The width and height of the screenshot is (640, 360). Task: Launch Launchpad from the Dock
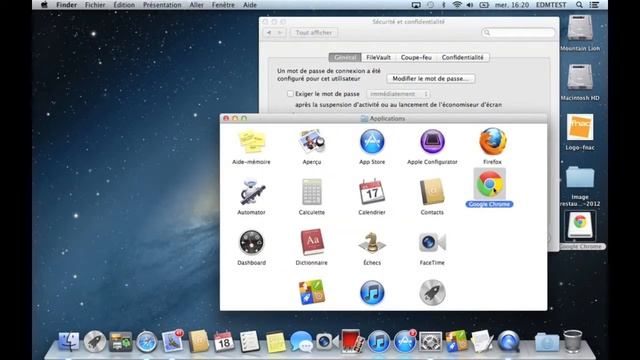[95, 341]
